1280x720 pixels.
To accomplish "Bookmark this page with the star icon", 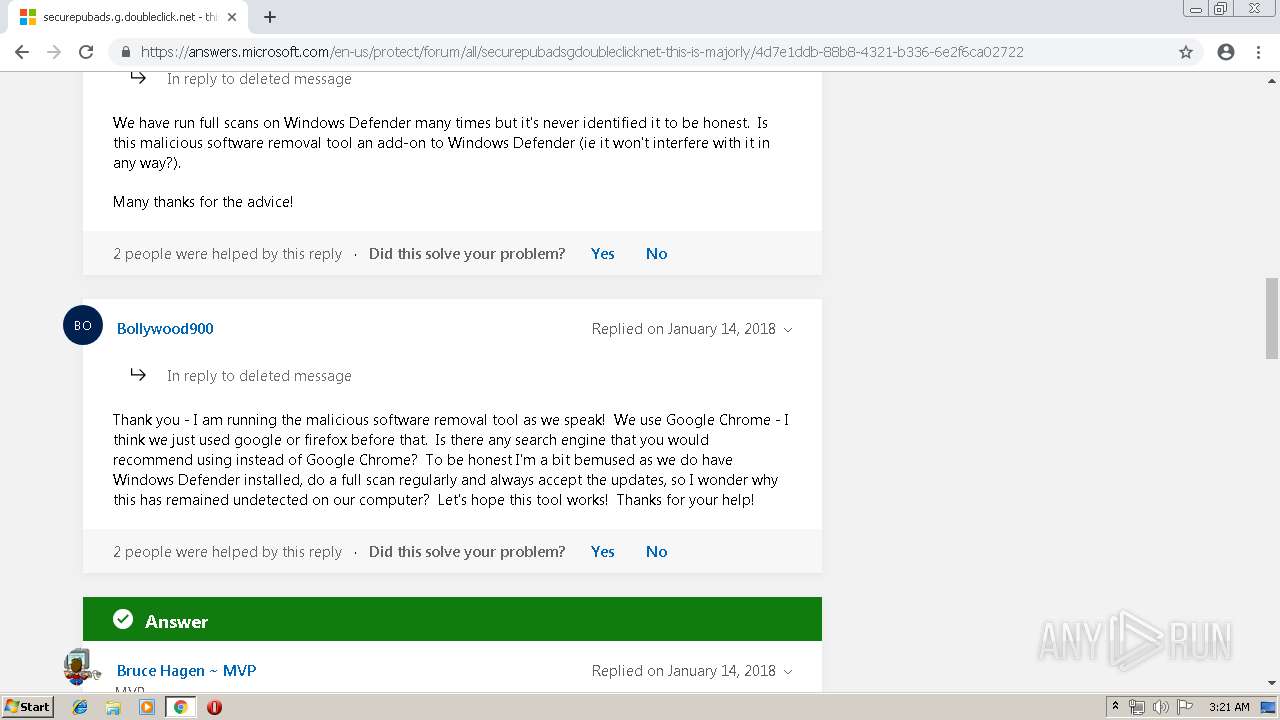I will pyautogui.click(x=1186, y=52).
